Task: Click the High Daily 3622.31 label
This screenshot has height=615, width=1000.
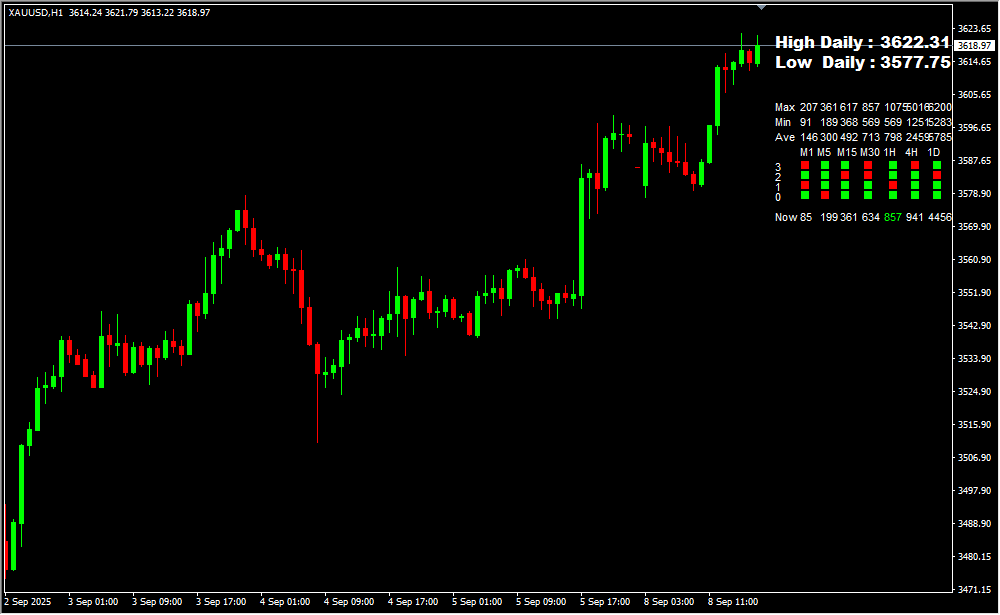Action: 862,42
